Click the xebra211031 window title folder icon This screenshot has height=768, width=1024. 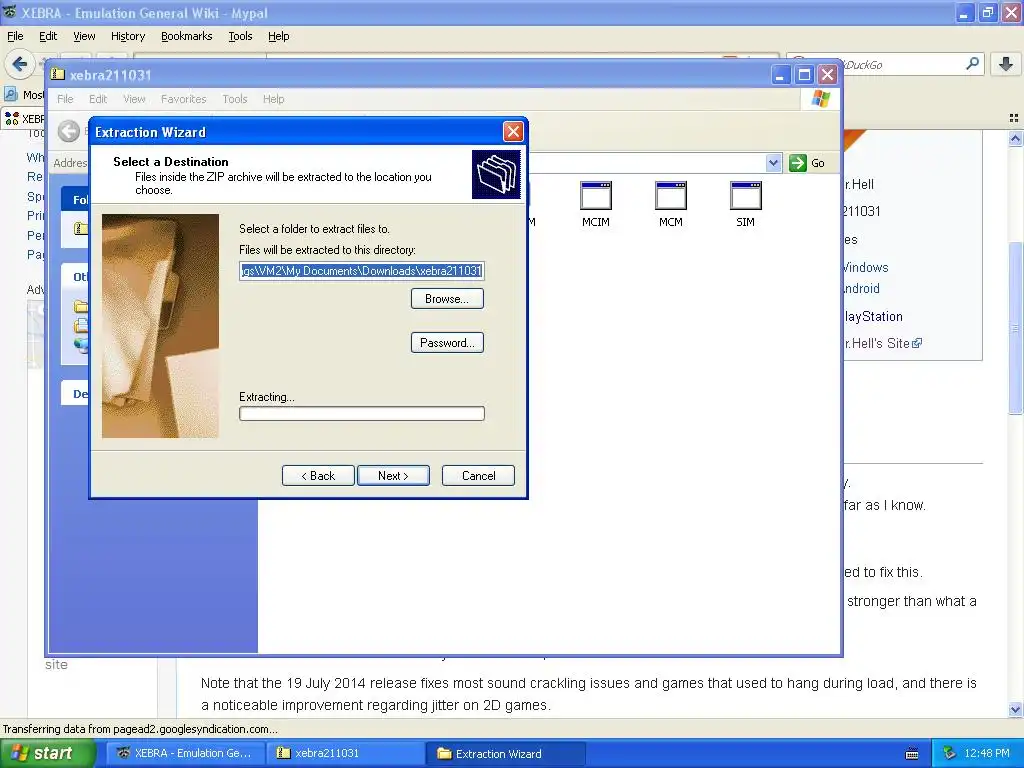point(59,74)
